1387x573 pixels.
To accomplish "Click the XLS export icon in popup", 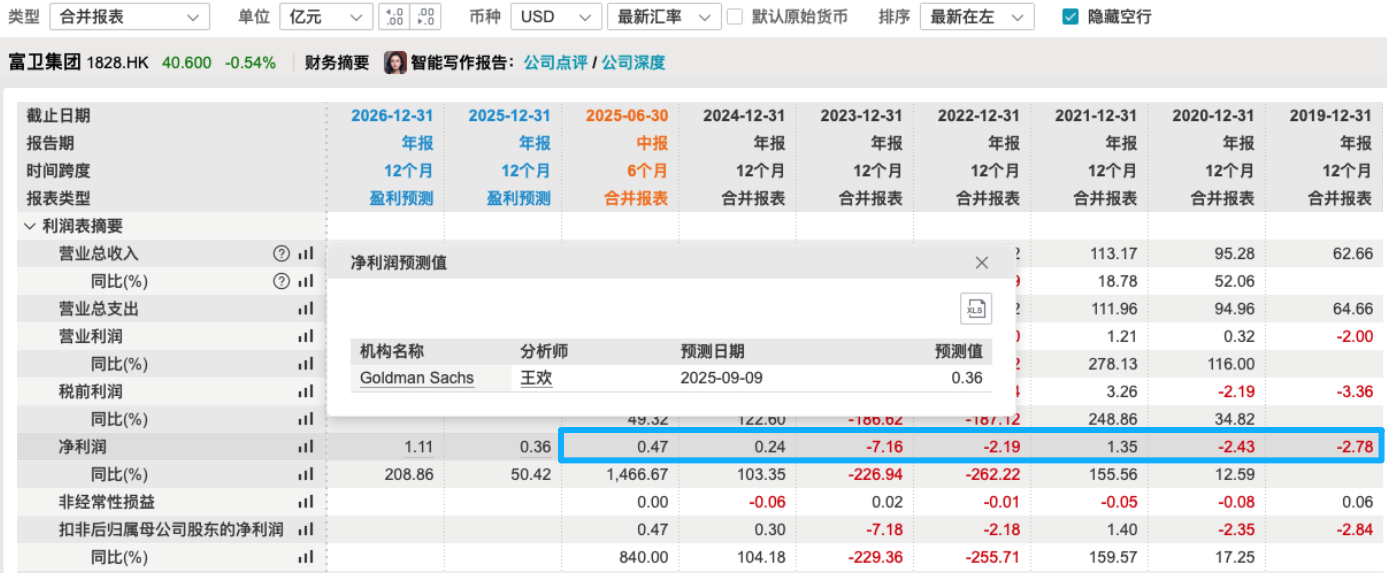I will click(x=975, y=309).
